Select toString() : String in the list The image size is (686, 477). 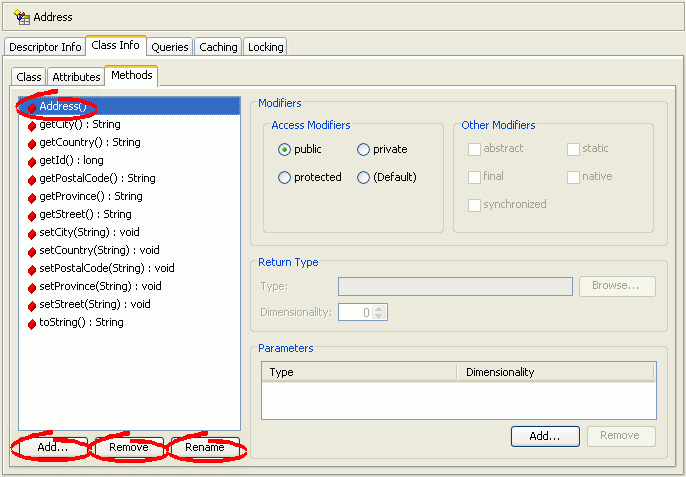(81, 323)
